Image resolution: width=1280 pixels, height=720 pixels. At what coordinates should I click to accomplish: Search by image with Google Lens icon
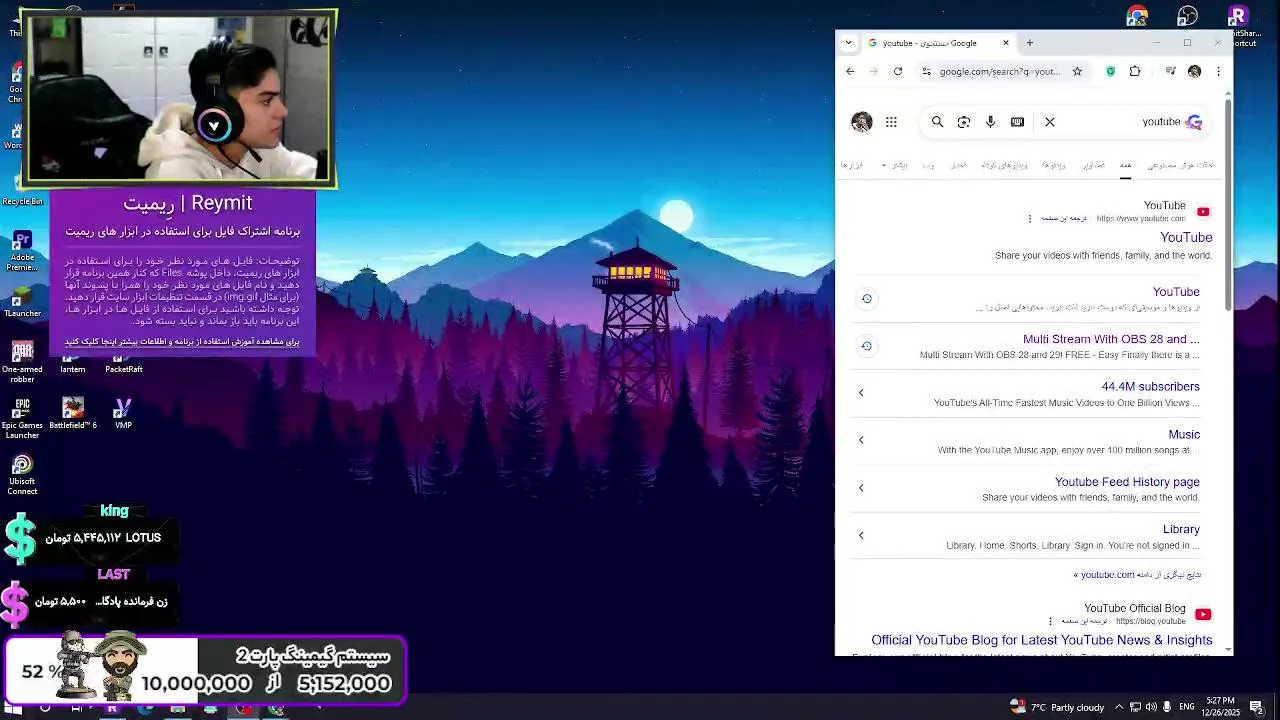[x=964, y=122]
